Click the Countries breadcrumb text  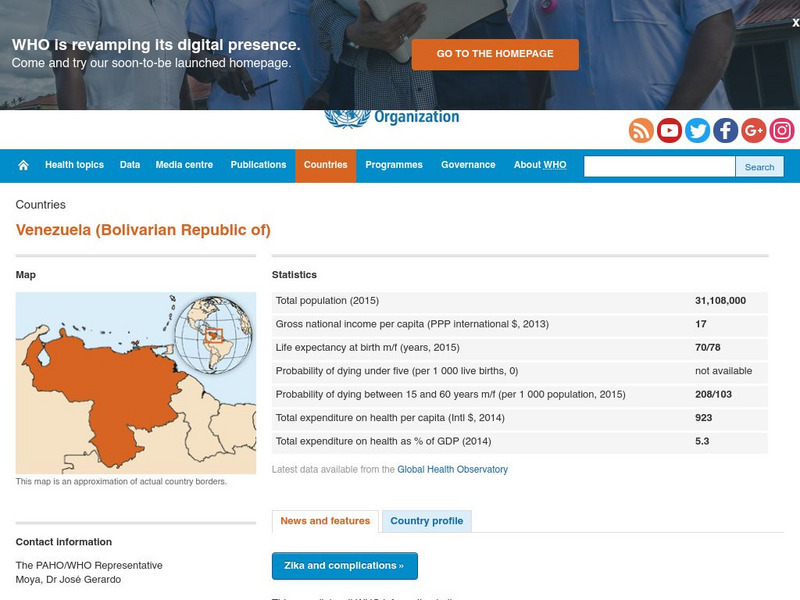coord(40,205)
